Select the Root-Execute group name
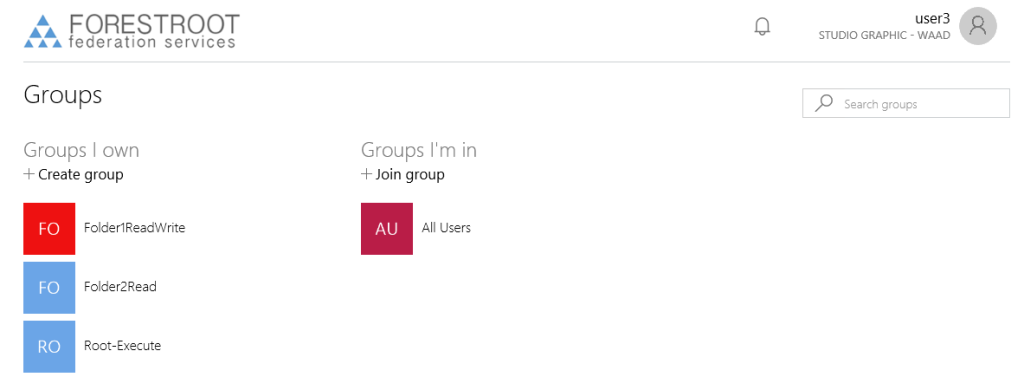 click(123, 346)
